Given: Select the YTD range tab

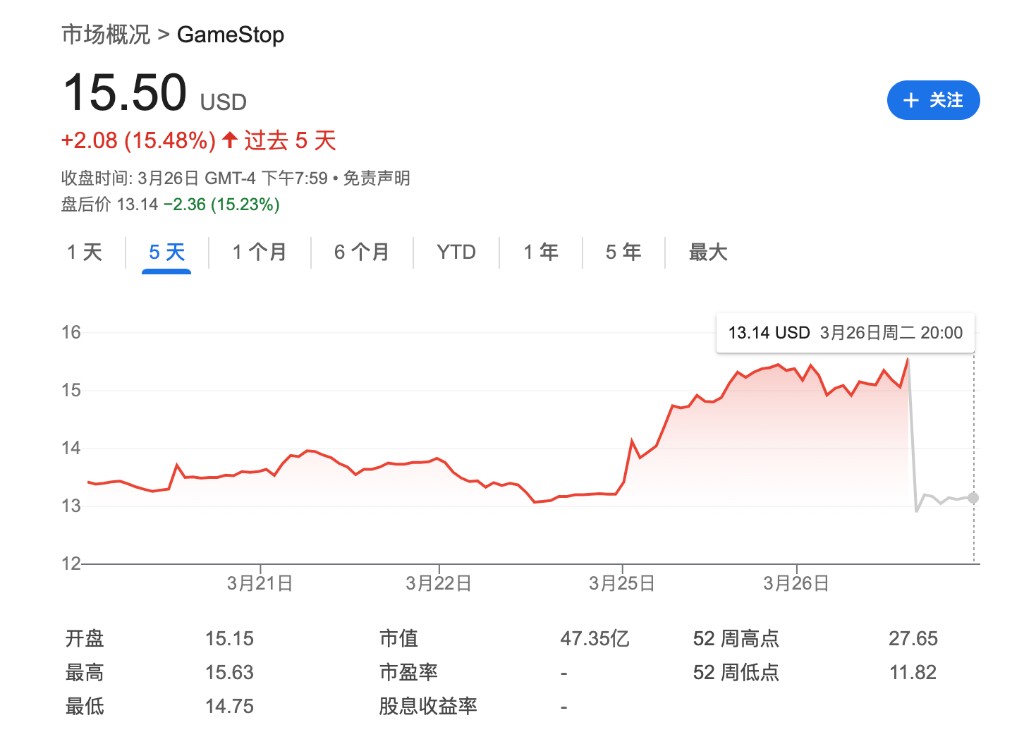Looking at the screenshot, I should 456,252.
